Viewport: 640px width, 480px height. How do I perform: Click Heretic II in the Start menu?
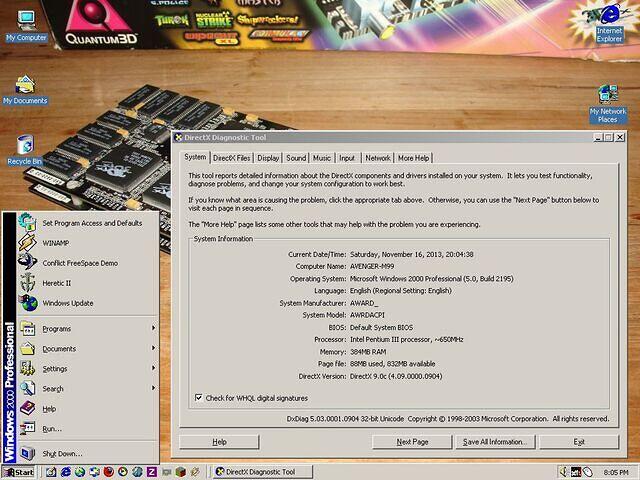59,283
